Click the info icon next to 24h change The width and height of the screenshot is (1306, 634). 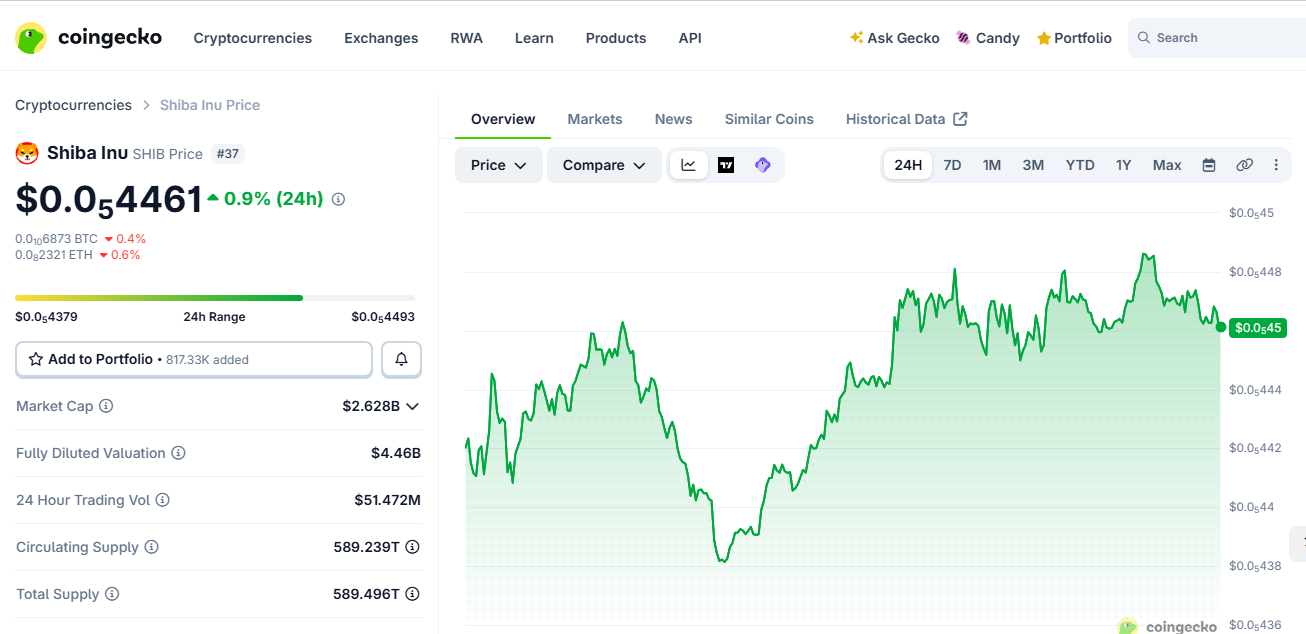(338, 199)
